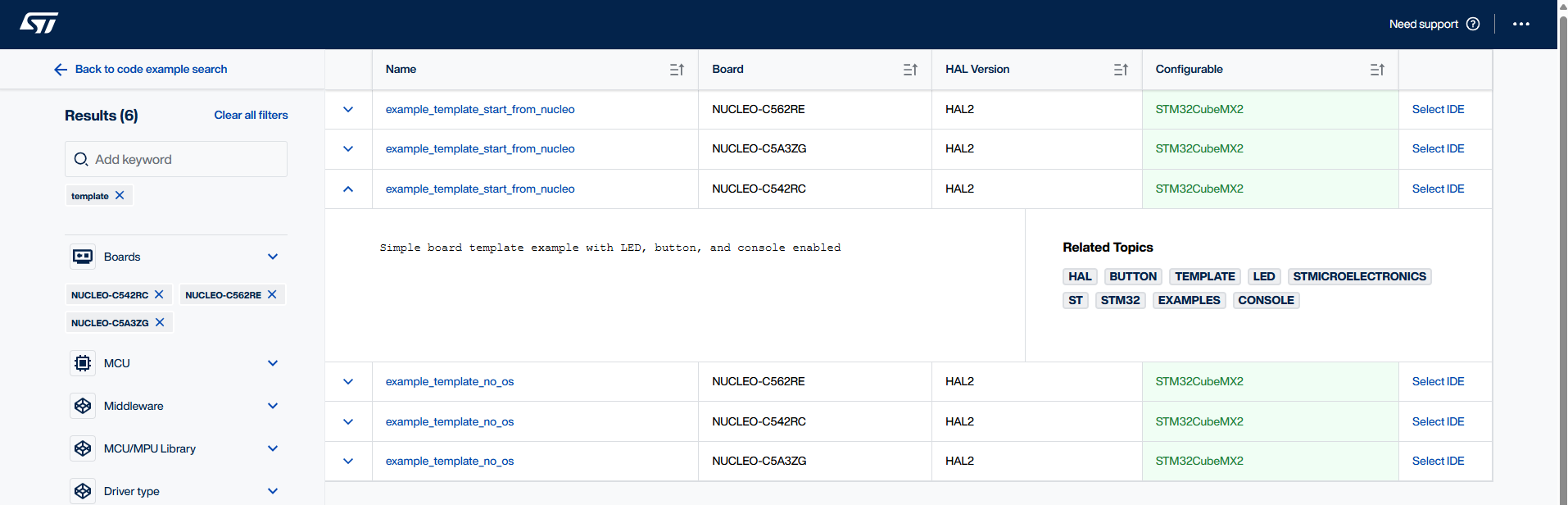Remove the NUCLEO-C542RC board filter

coord(159,294)
